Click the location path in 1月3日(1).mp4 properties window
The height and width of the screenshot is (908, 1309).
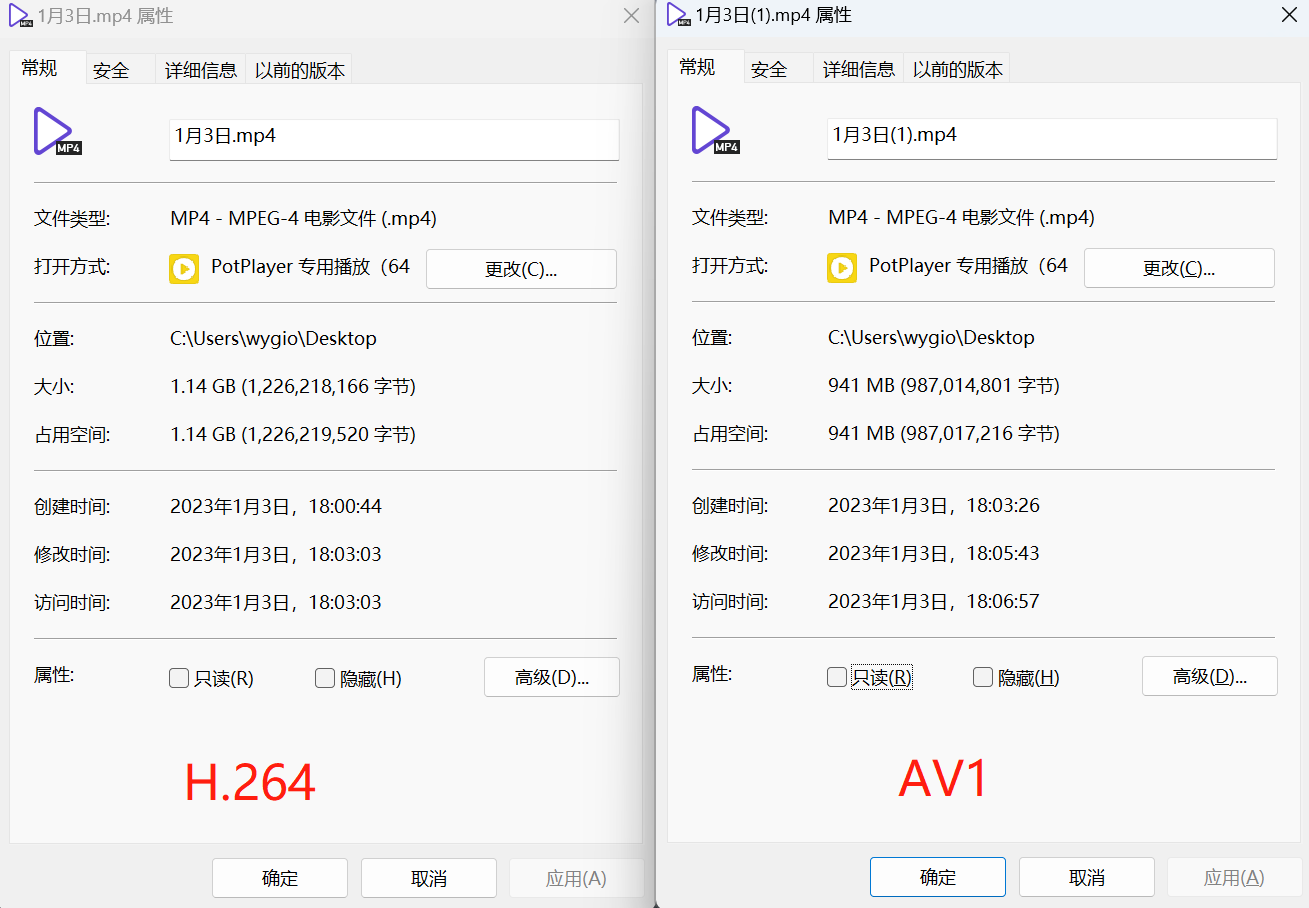(931, 337)
